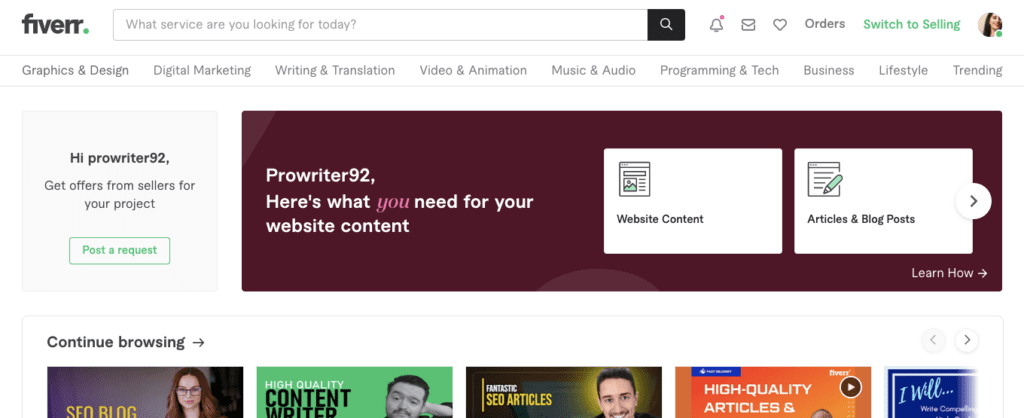Open Continue browsing heading link
Screen dimensions: 1024x418
pos(116,342)
